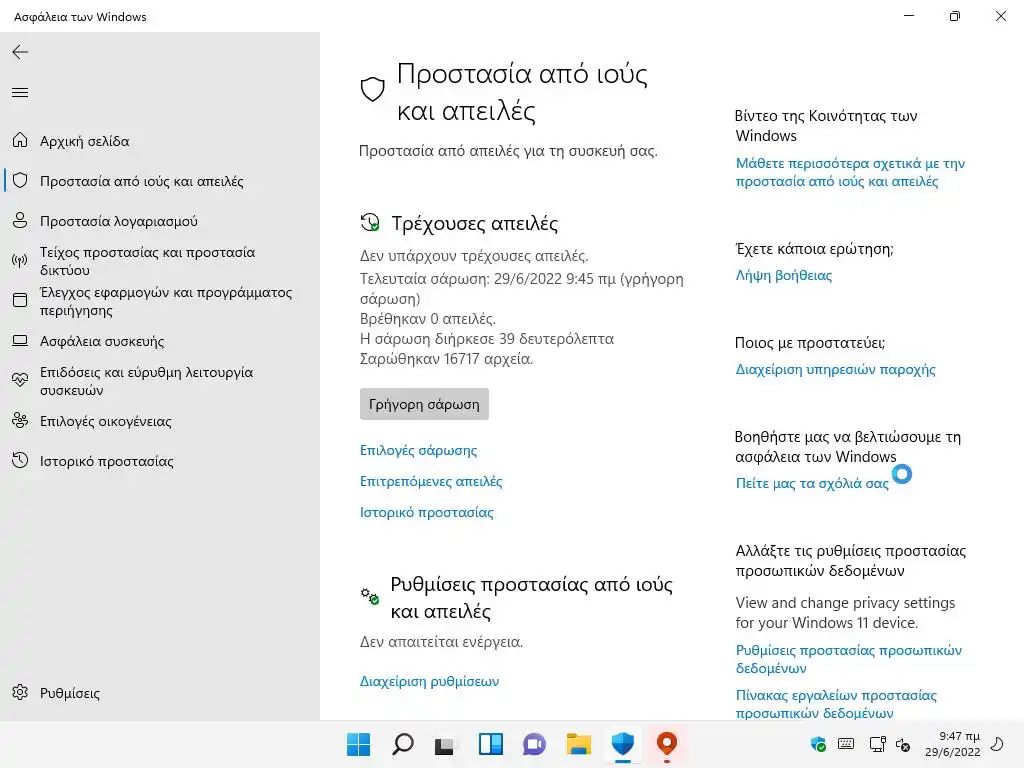The width and height of the screenshot is (1024, 768).
Task: Open the taskbar Search icon
Action: tap(403, 744)
